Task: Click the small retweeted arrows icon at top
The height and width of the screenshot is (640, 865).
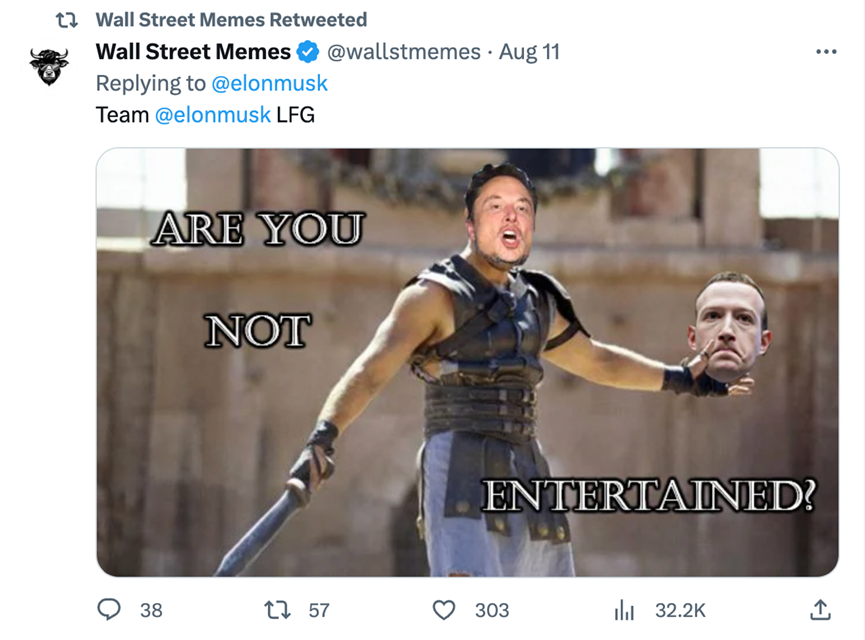Action: [67, 20]
